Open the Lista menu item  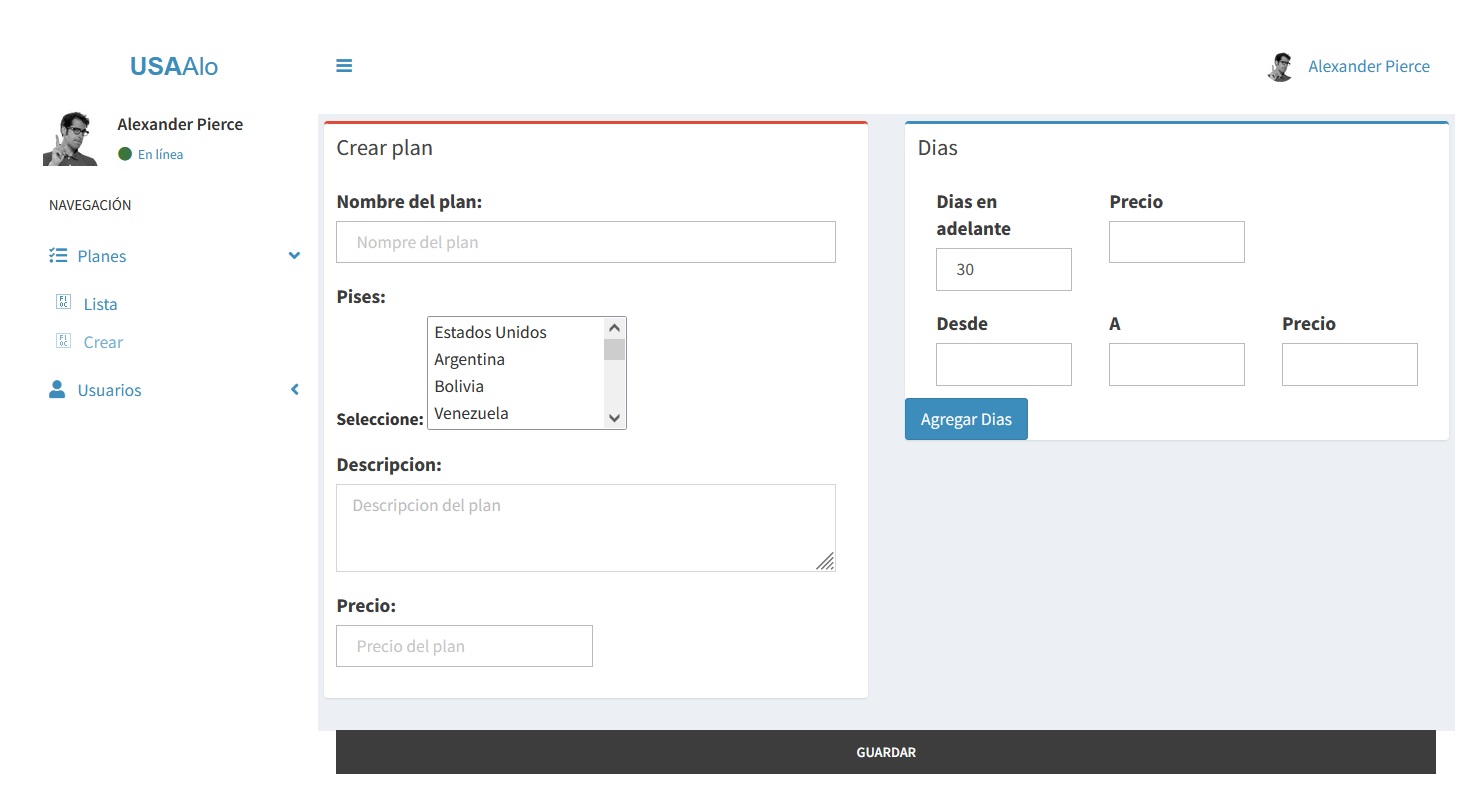click(100, 304)
